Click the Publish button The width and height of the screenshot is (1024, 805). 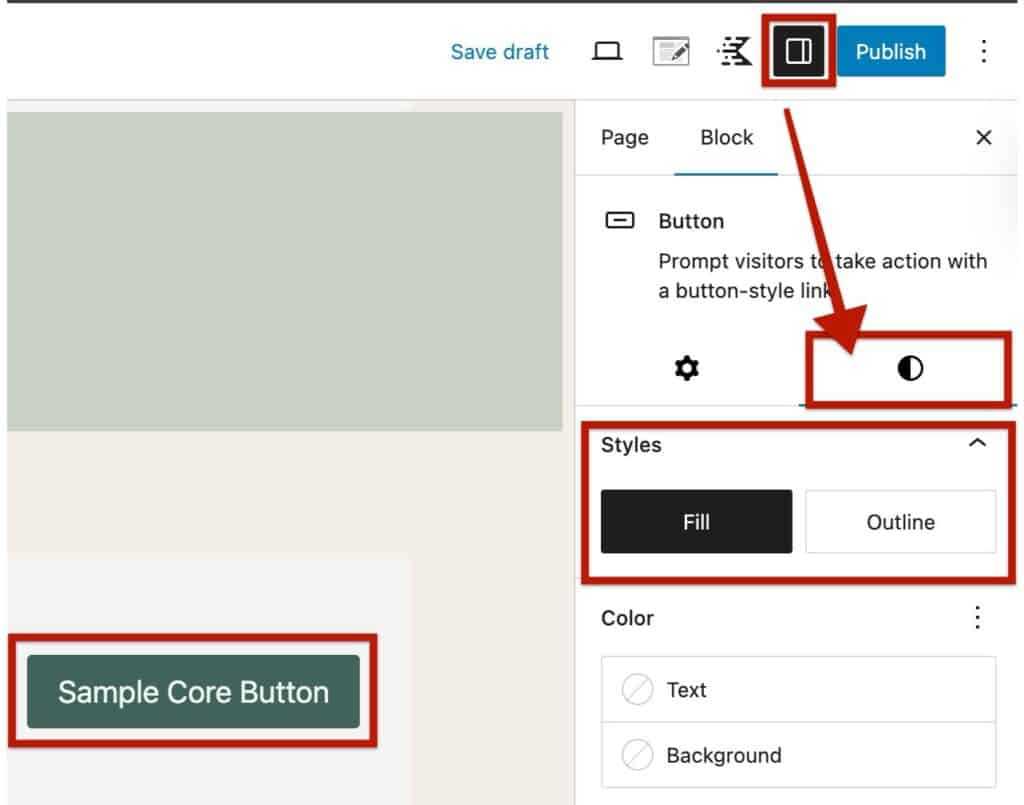coord(891,52)
